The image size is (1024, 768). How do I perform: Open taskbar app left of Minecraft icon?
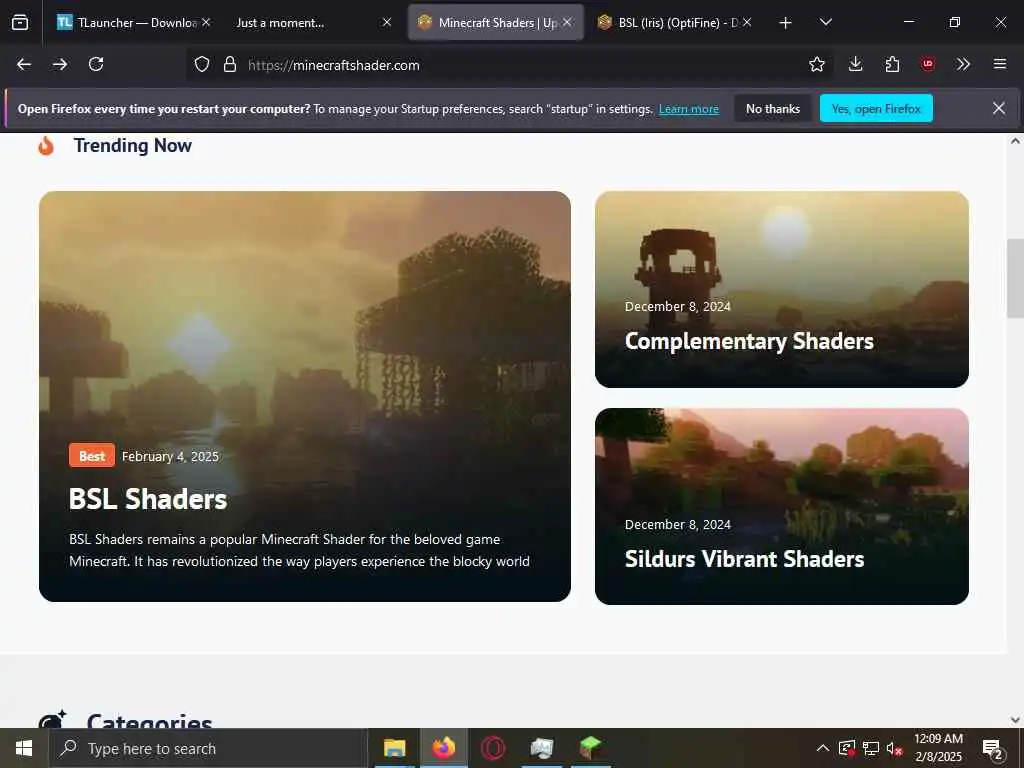coord(541,748)
